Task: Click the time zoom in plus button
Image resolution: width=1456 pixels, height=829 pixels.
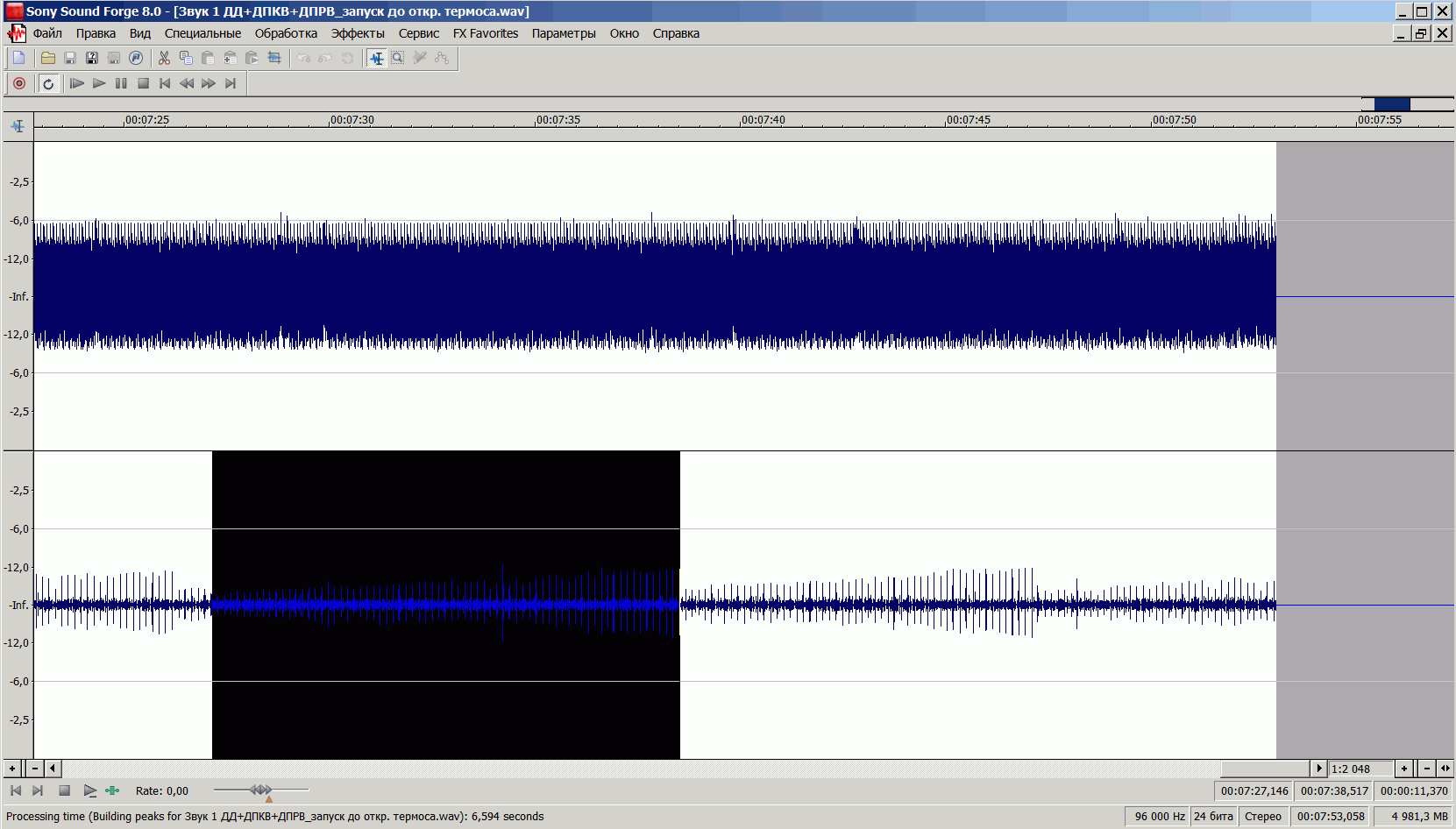Action: (1404, 769)
